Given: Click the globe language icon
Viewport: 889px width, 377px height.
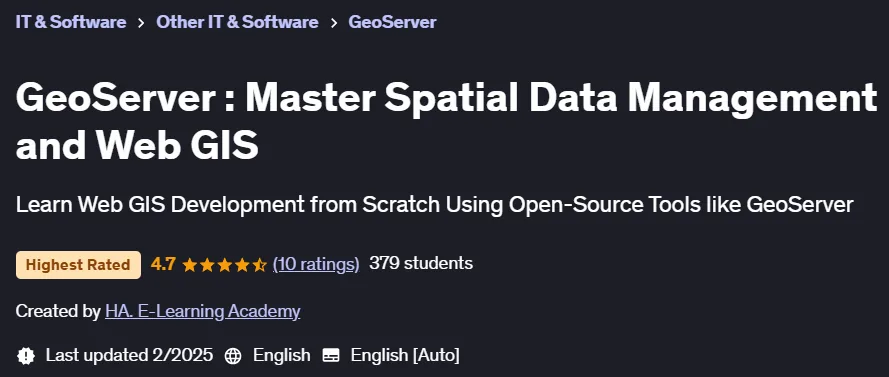Looking at the screenshot, I should 233,356.
